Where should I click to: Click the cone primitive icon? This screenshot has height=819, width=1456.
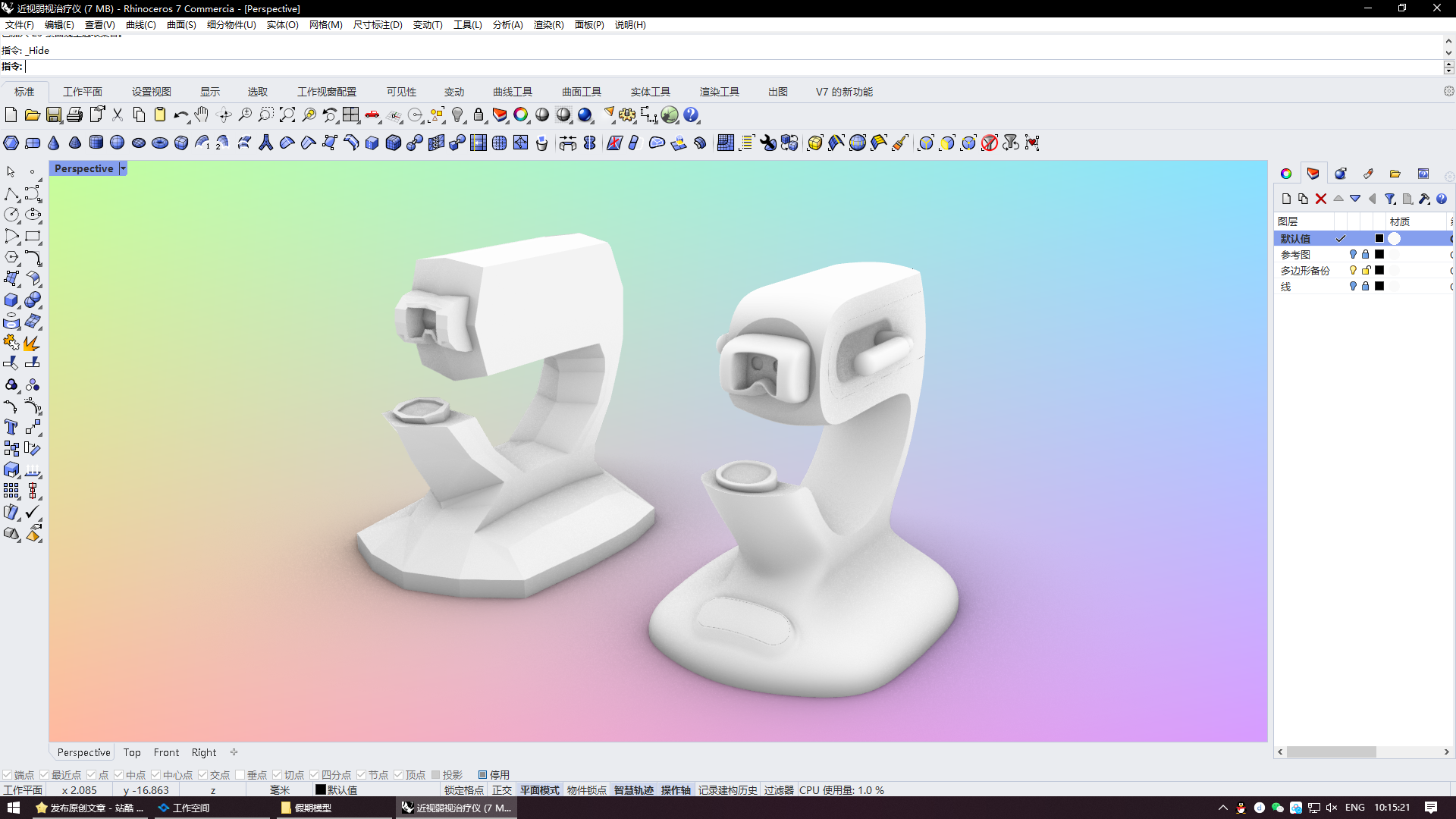tap(54, 143)
